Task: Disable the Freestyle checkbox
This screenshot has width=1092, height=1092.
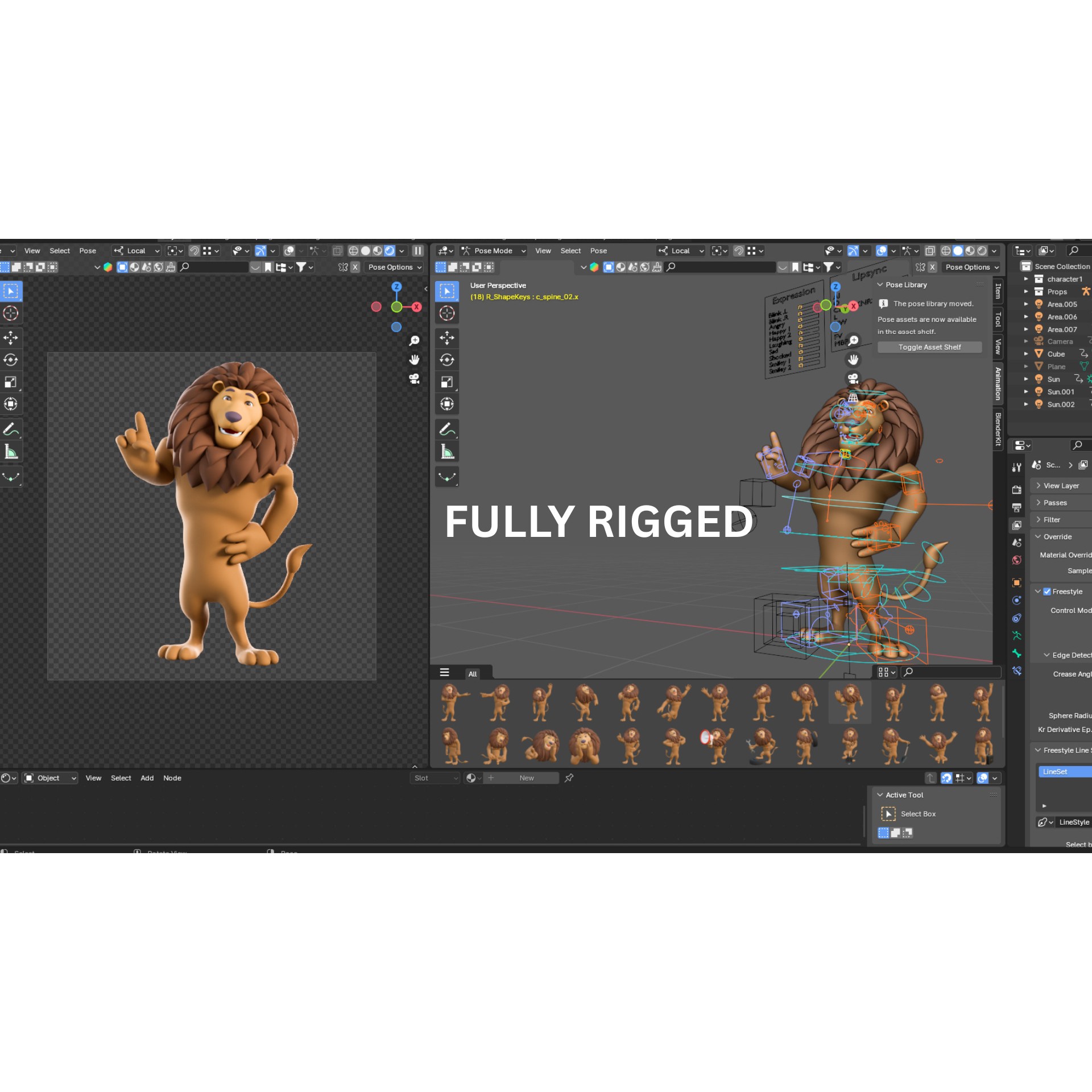Action: click(1047, 591)
